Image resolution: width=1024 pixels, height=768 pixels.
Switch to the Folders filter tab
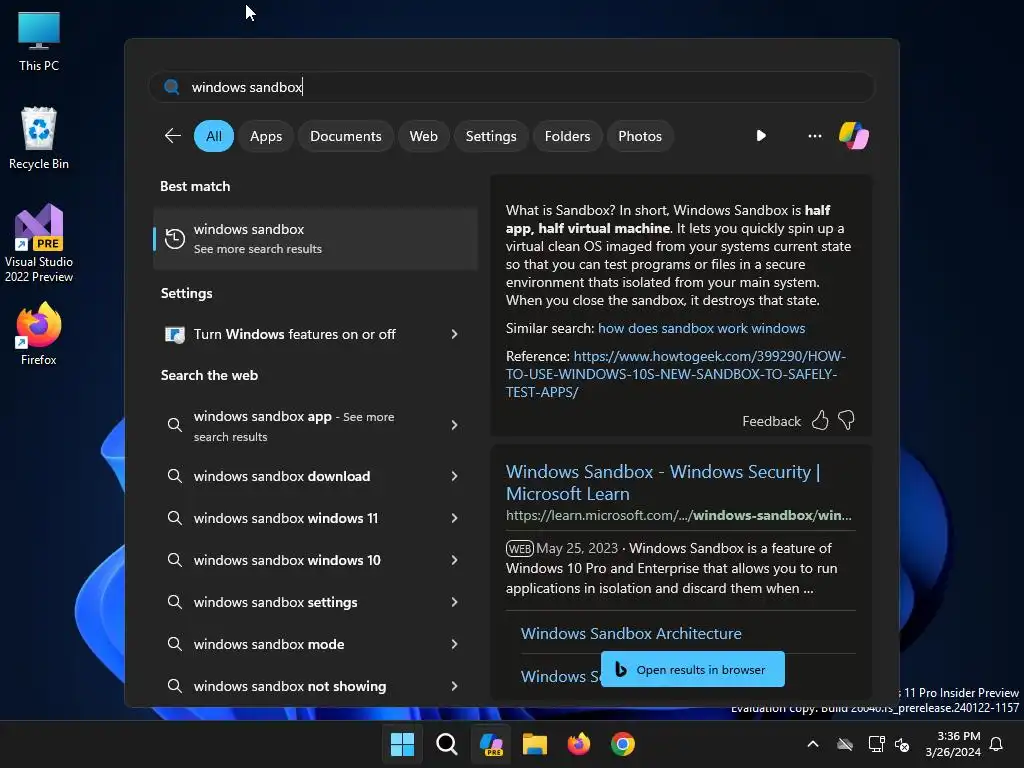pos(567,136)
